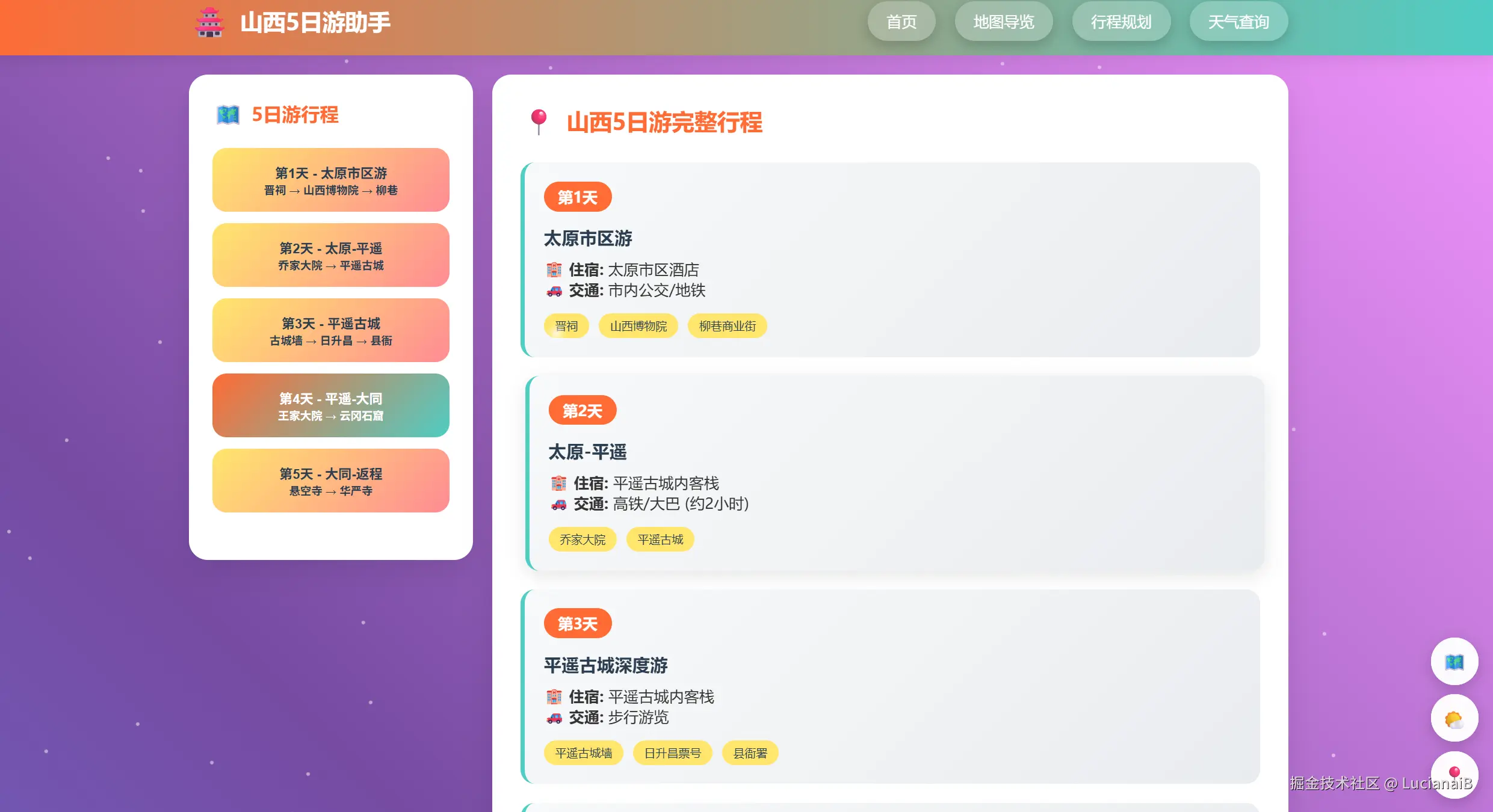
Task: Click the floating weather sun-cloud icon
Action: click(x=1454, y=719)
